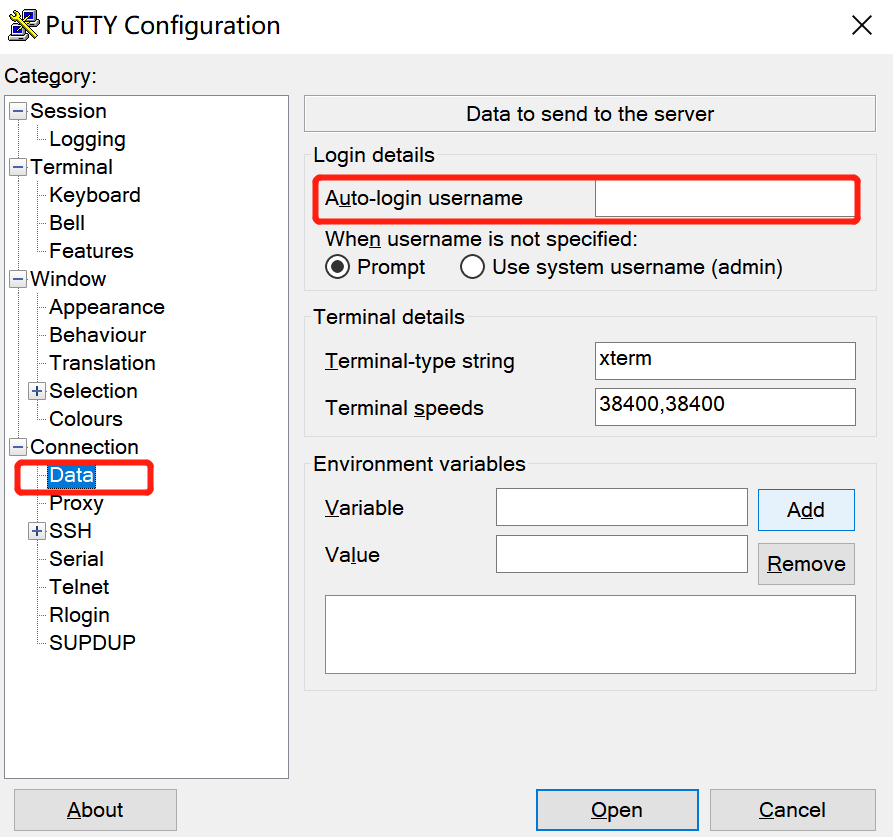Close the PuTTY Configuration window
Viewport: 893px width, 837px height.
[861, 26]
